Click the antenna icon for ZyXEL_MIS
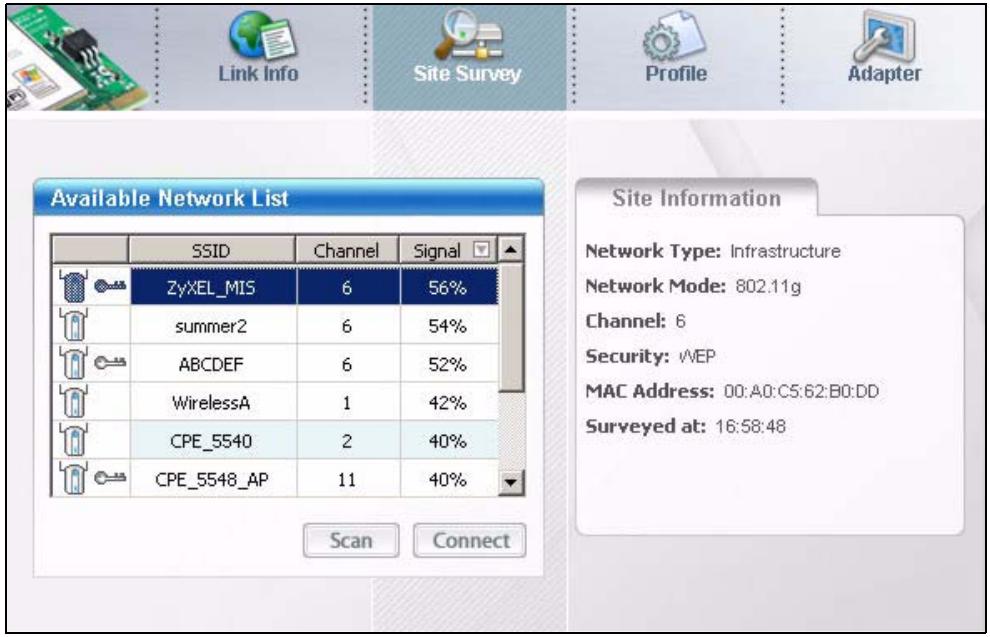Screen dimensions: 990x637 click(x=73, y=286)
